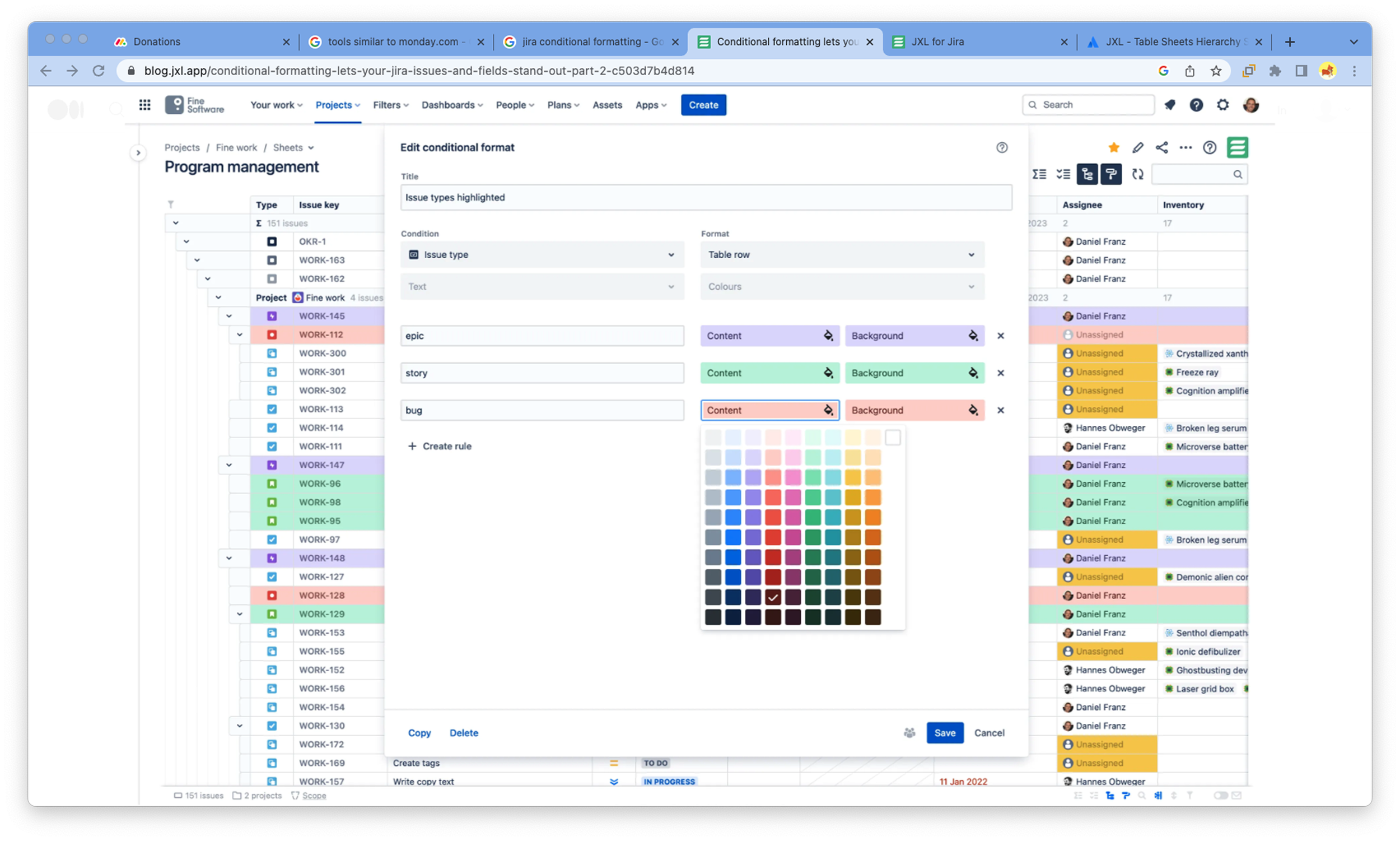Switch to the JXL for Jira tab

pyautogui.click(x=937, y=41)
